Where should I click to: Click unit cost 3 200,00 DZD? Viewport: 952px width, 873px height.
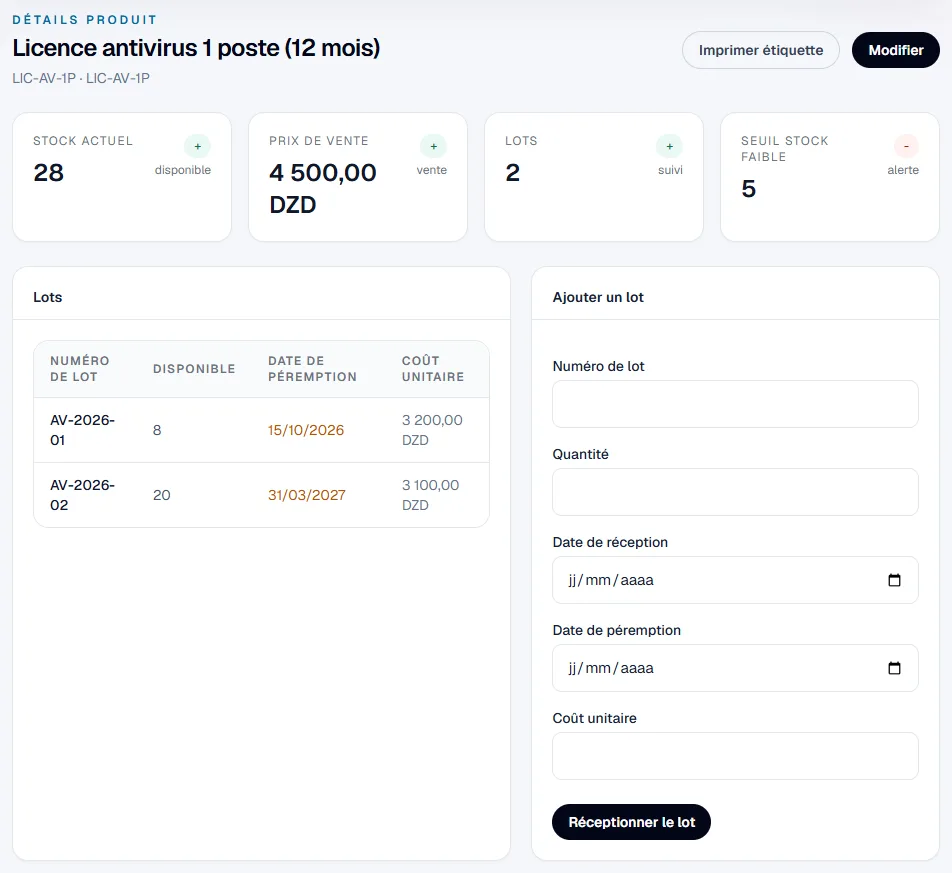point(432,430)
